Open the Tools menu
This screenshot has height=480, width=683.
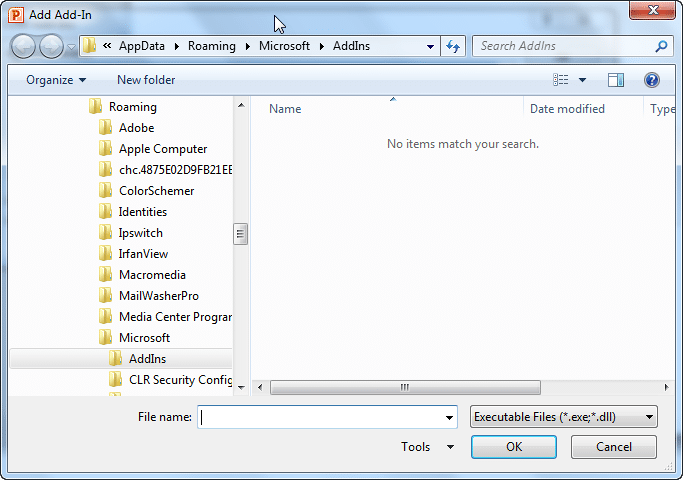pyautogui.click(x=427, y=447)
